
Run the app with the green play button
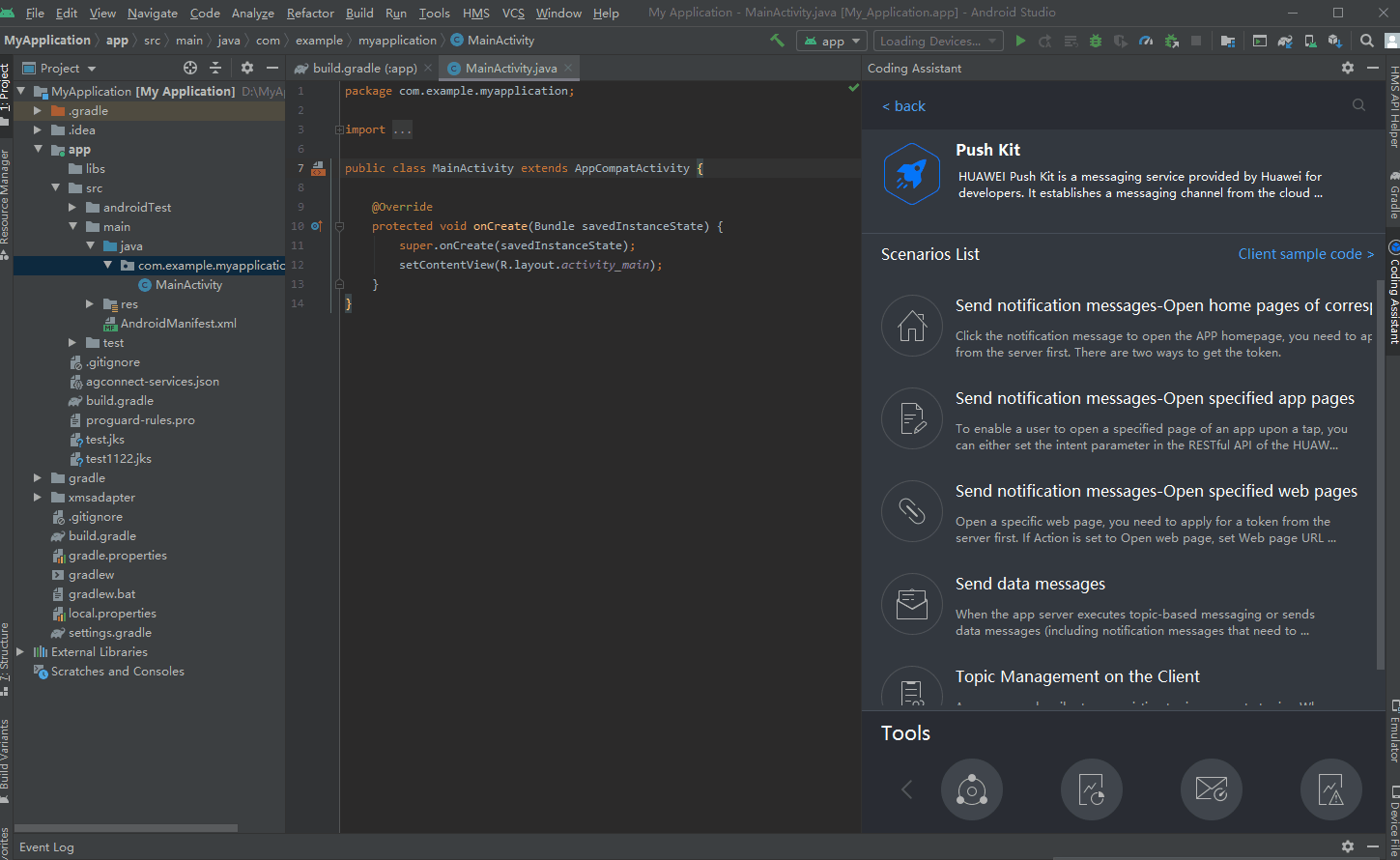tap(1020, 41)
